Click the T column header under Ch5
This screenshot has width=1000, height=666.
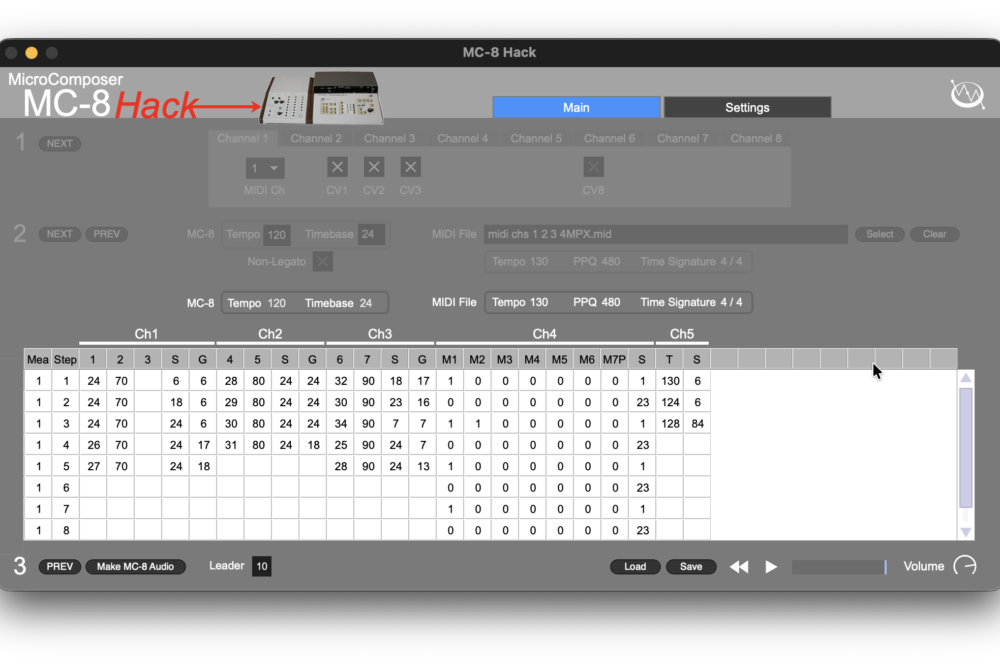coord(669,360)
